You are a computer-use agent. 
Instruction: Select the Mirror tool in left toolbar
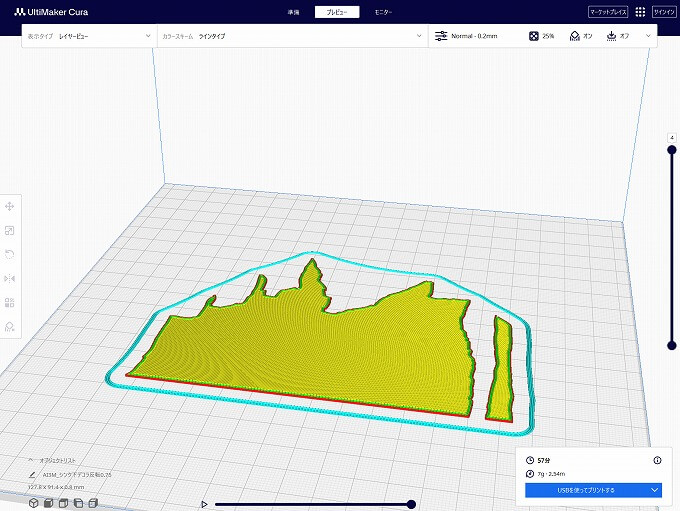tap(9, 278)
